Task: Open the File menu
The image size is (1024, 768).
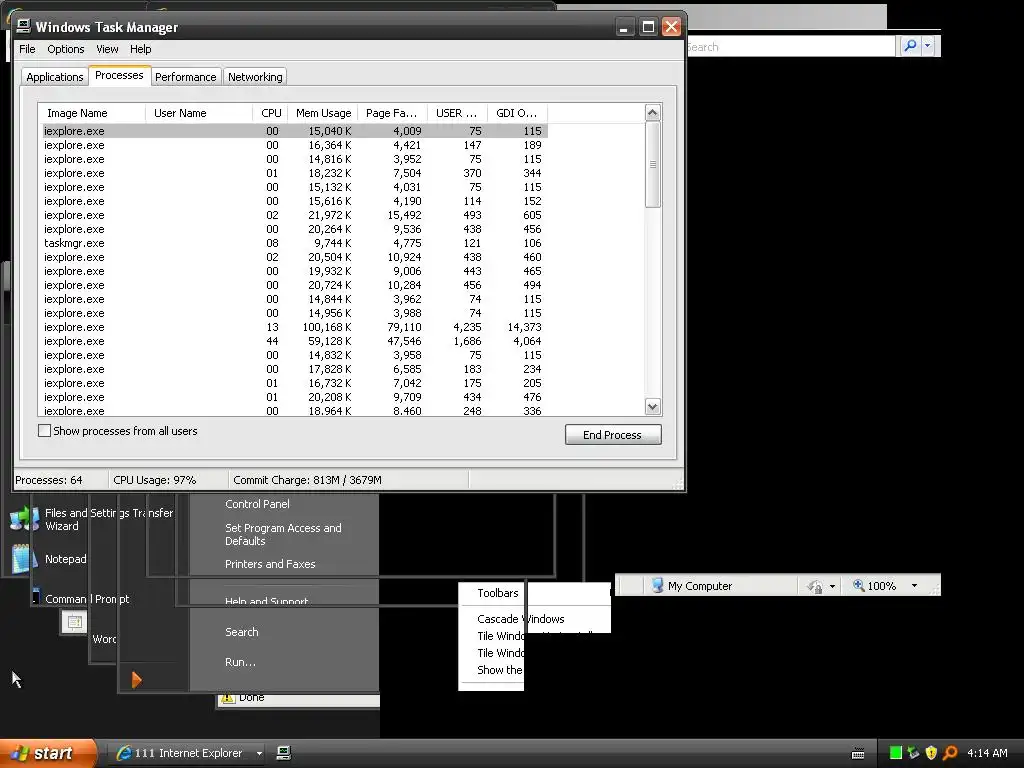Action: tap(27, 49)
